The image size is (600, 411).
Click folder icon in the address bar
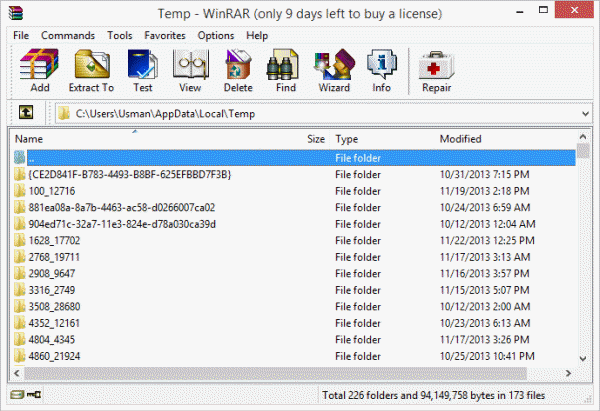point(64,113)
